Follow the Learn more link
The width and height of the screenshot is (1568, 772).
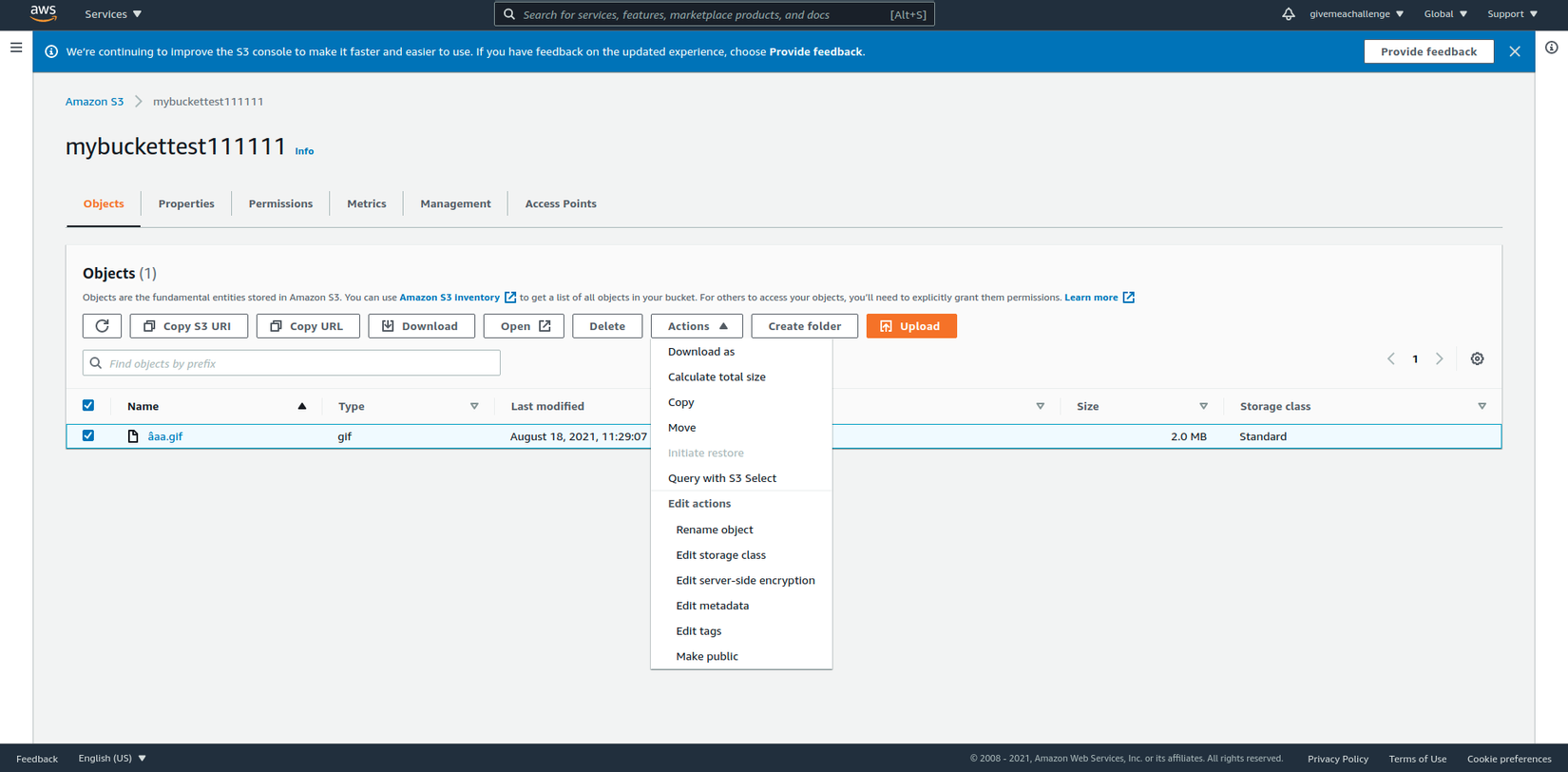tap(1091, 298)
